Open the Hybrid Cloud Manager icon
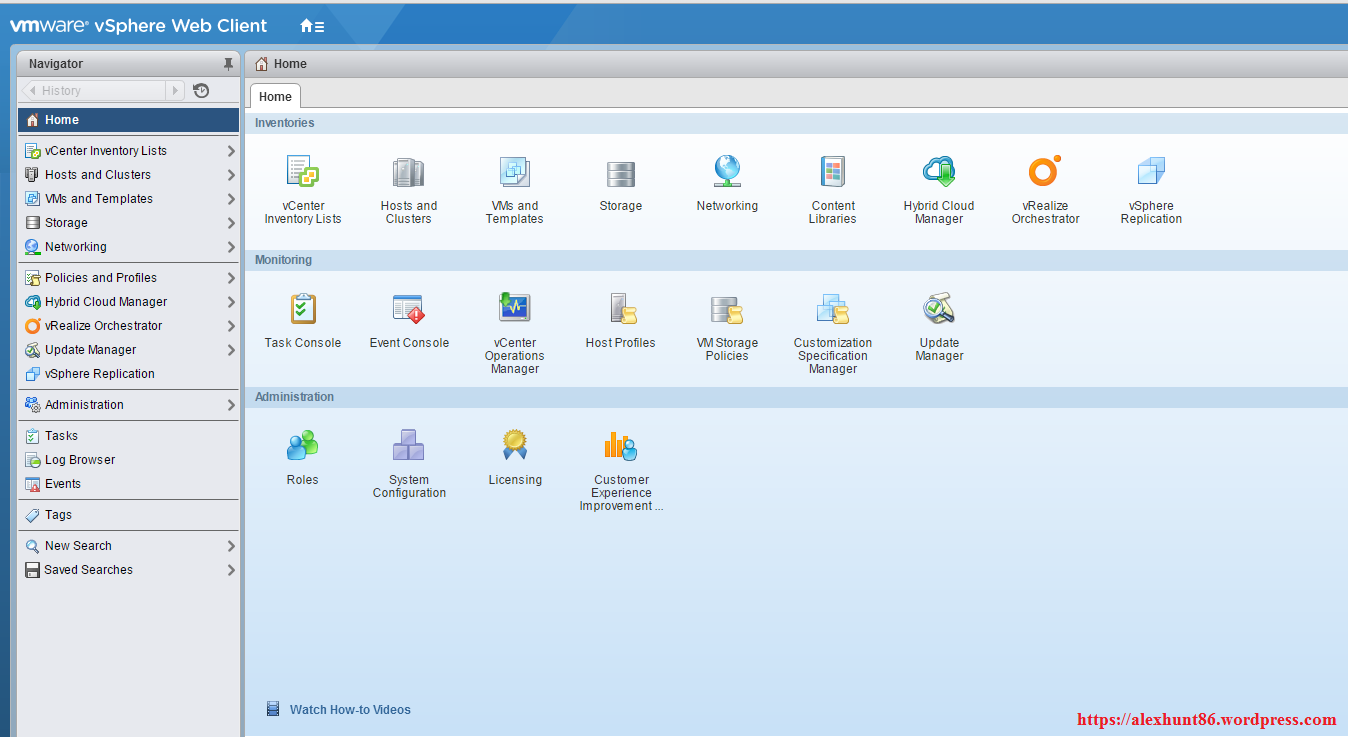The width and height of the screenshot is (1348, 737). pyautogui.click(x=939, y=172)
